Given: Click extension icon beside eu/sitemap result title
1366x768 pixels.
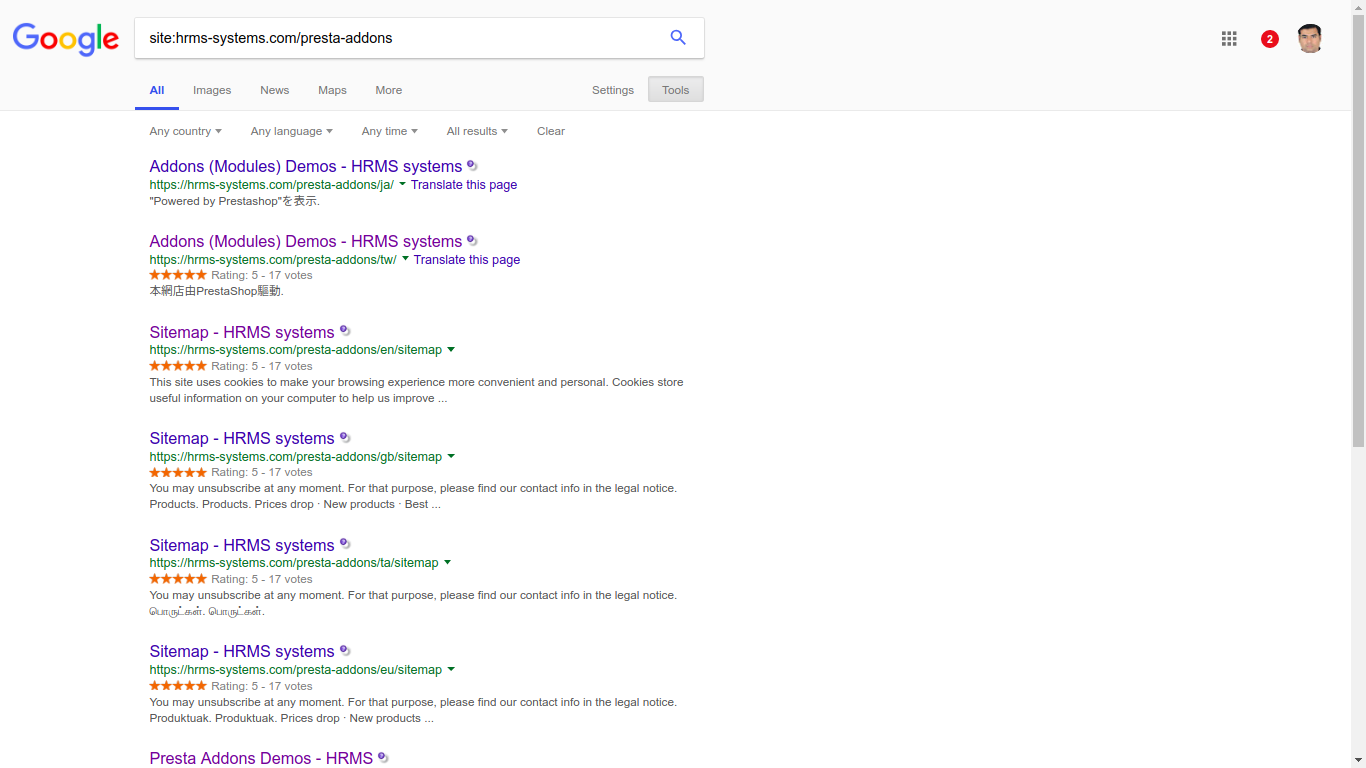Looking at the screenshot, I should click(345, 650).
